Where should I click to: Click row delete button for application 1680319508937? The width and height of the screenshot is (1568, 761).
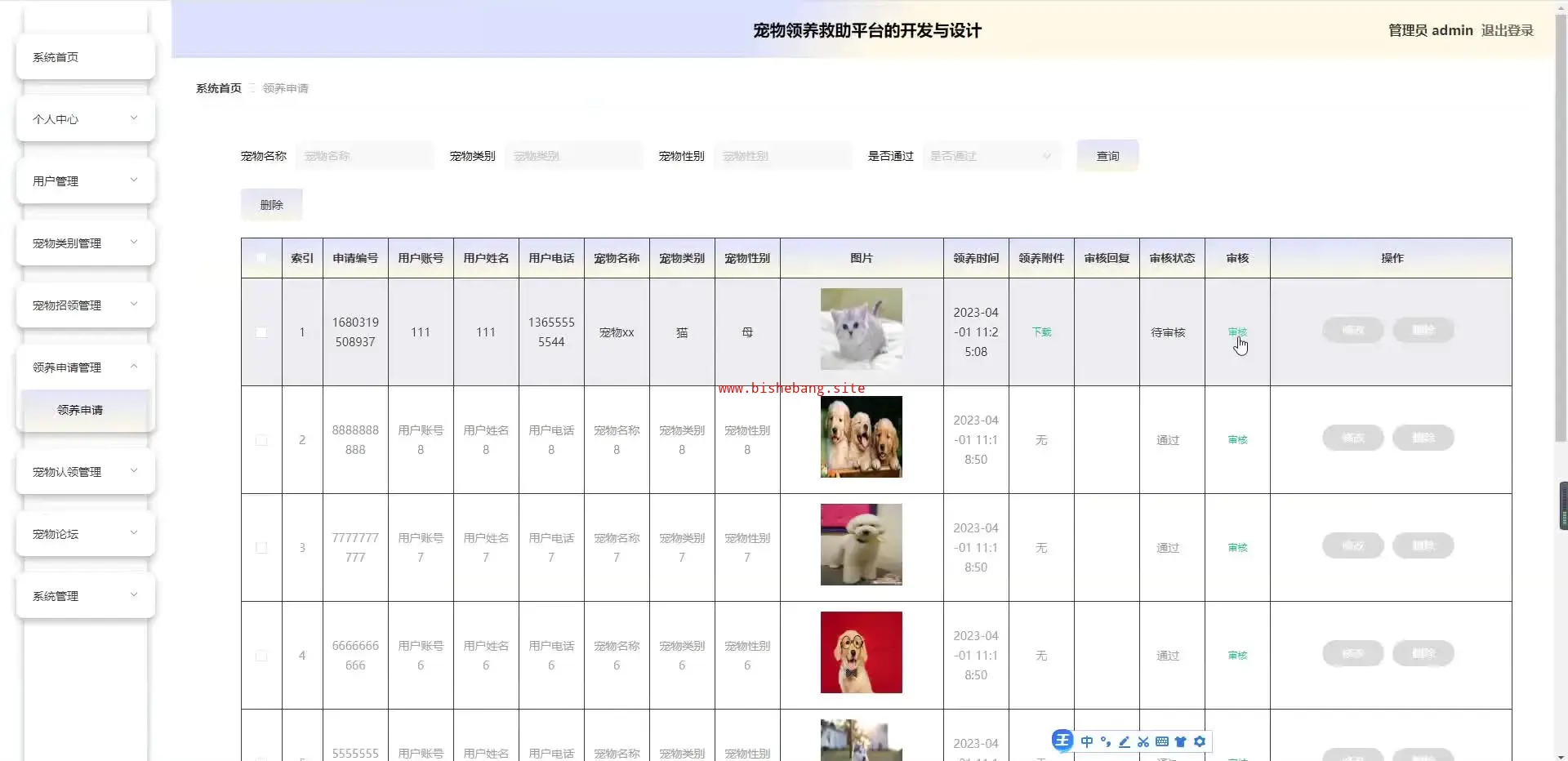(x=1423, y=330)
